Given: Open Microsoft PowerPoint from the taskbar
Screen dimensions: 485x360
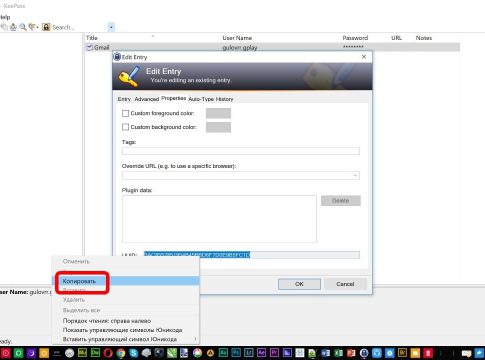Looking at the screenshot, I should click(351, 353).
